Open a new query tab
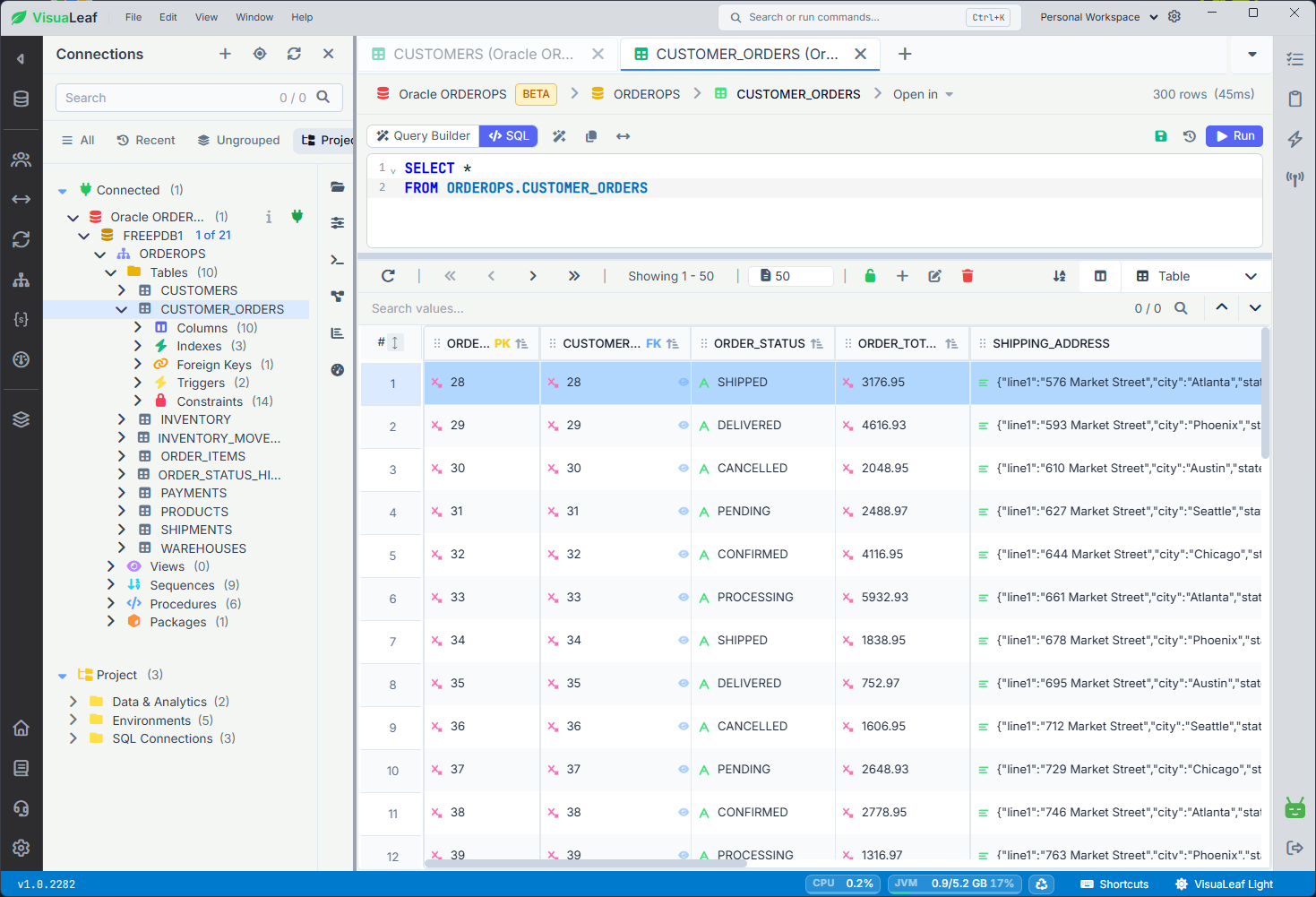 point(905,54)
